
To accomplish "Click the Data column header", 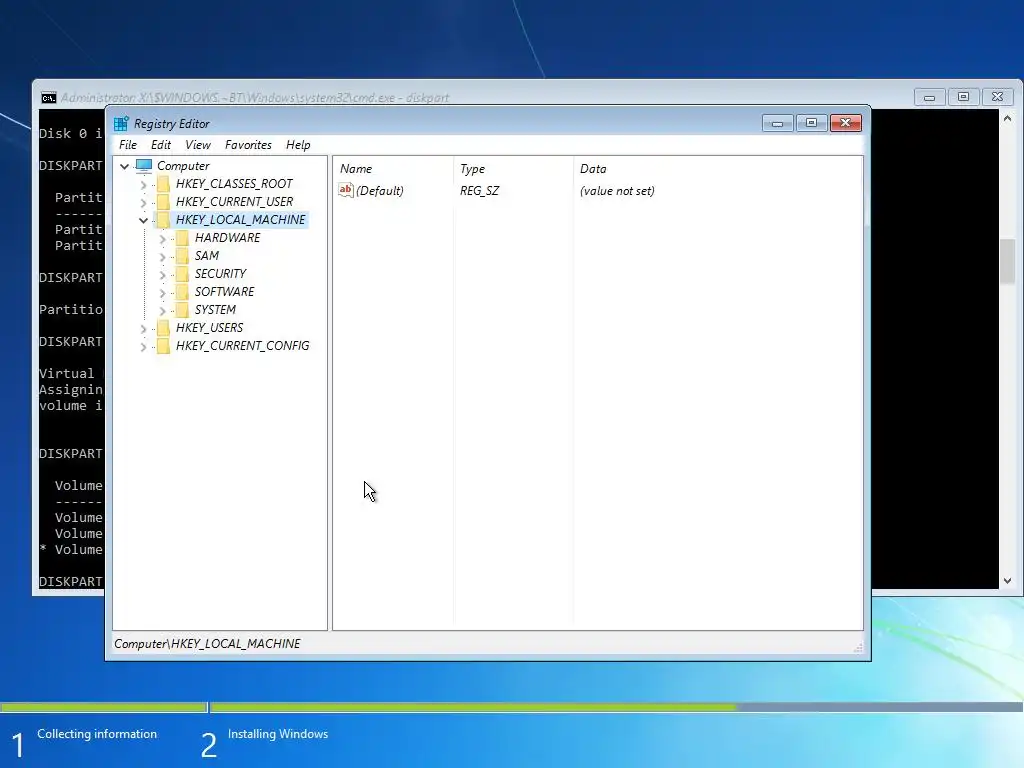I will [x=718, y=168].
